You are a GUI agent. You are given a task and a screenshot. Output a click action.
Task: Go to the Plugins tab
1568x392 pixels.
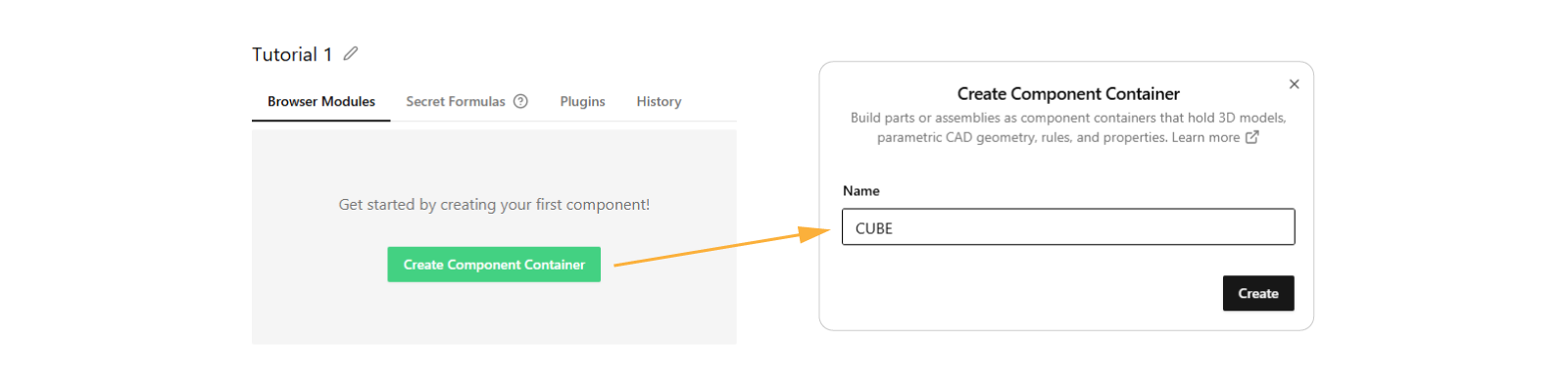point(582,102)
